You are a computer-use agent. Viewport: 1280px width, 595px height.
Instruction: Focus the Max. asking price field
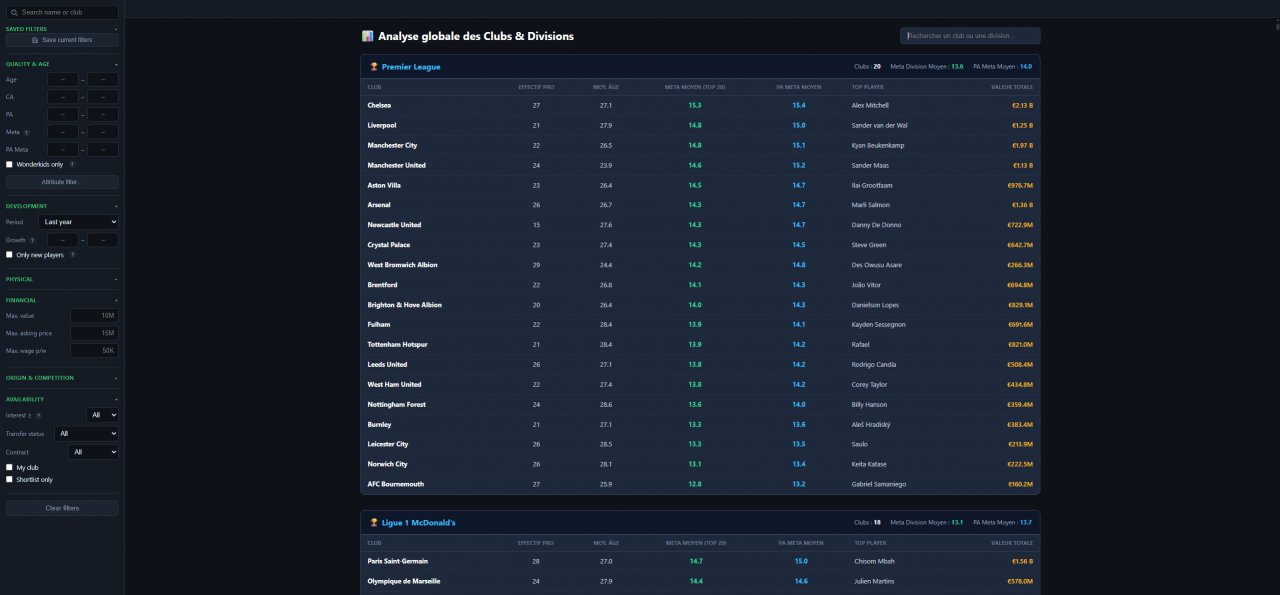93,333
